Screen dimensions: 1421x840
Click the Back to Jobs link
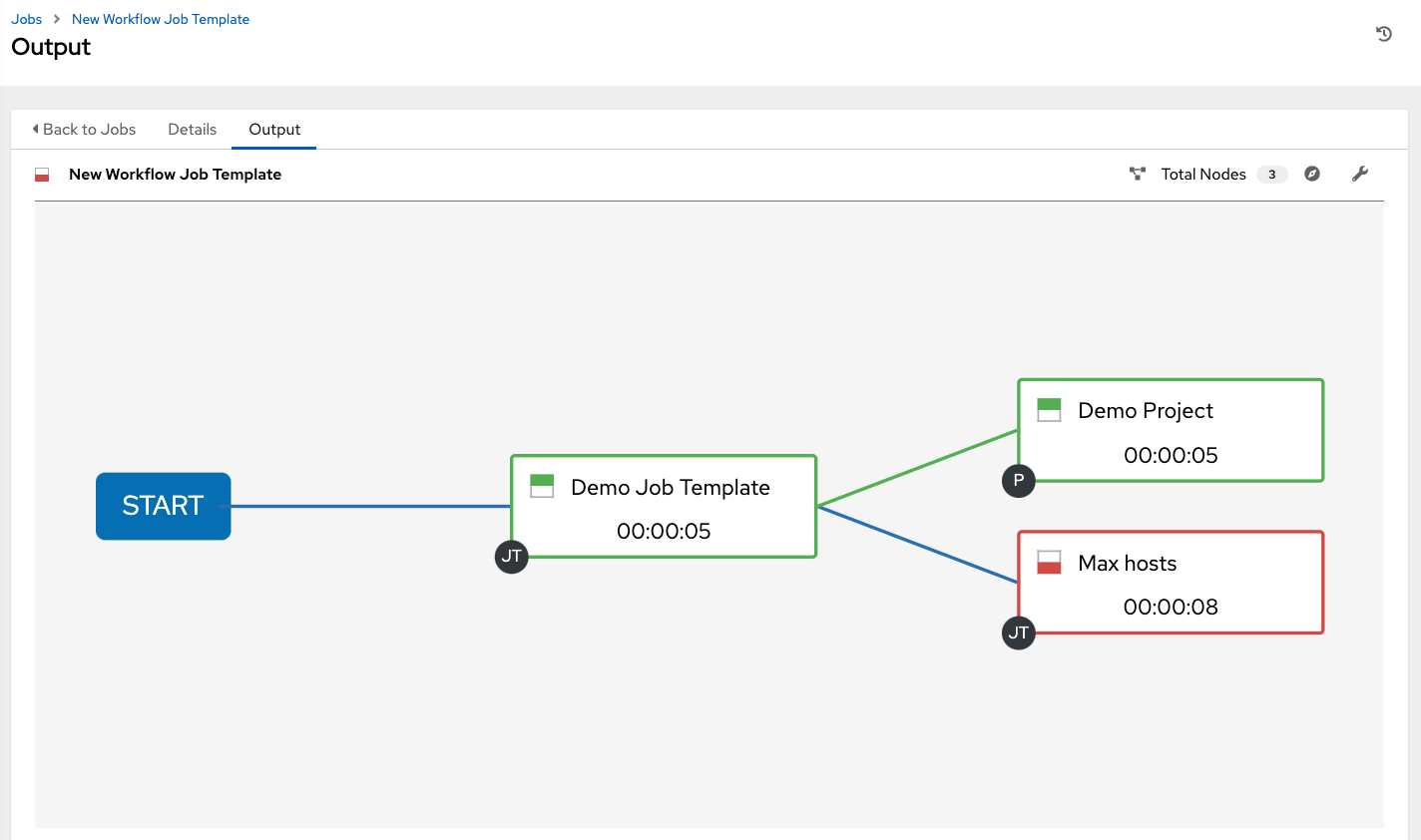(84, 129)
